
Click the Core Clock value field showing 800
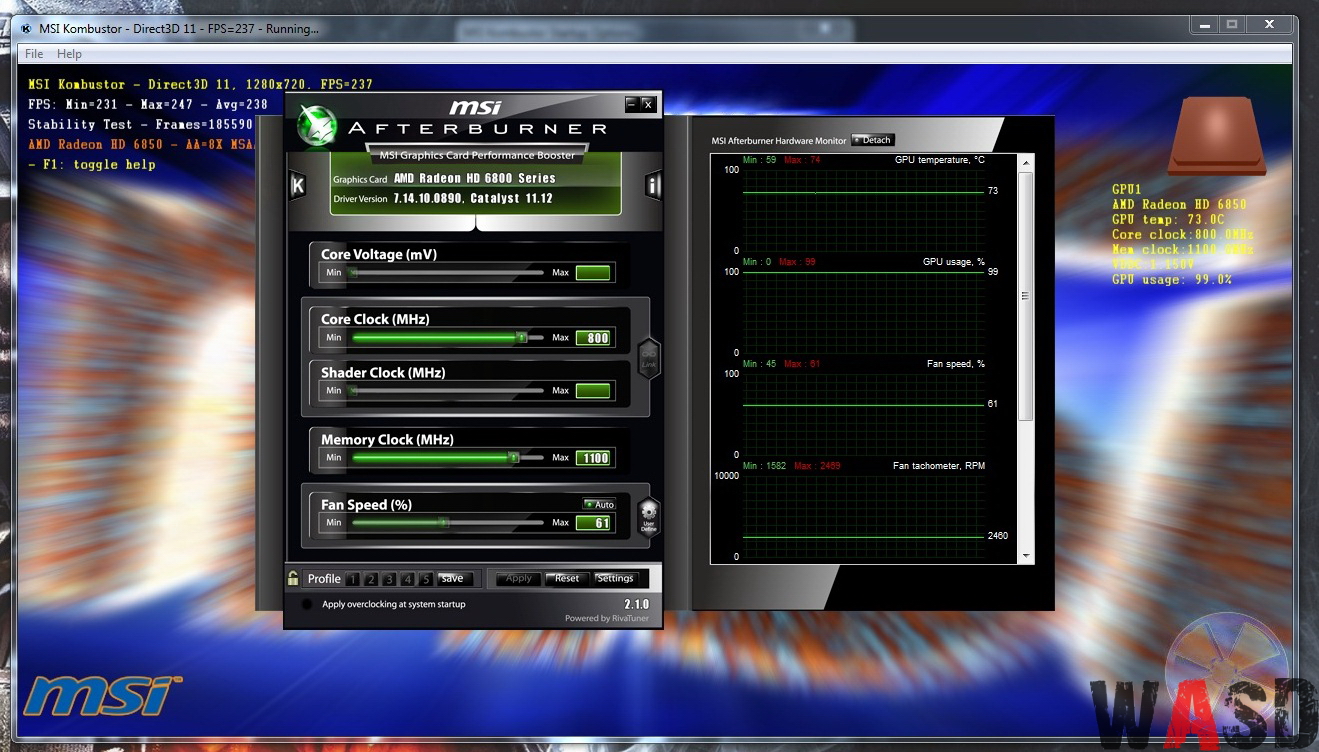593,338
